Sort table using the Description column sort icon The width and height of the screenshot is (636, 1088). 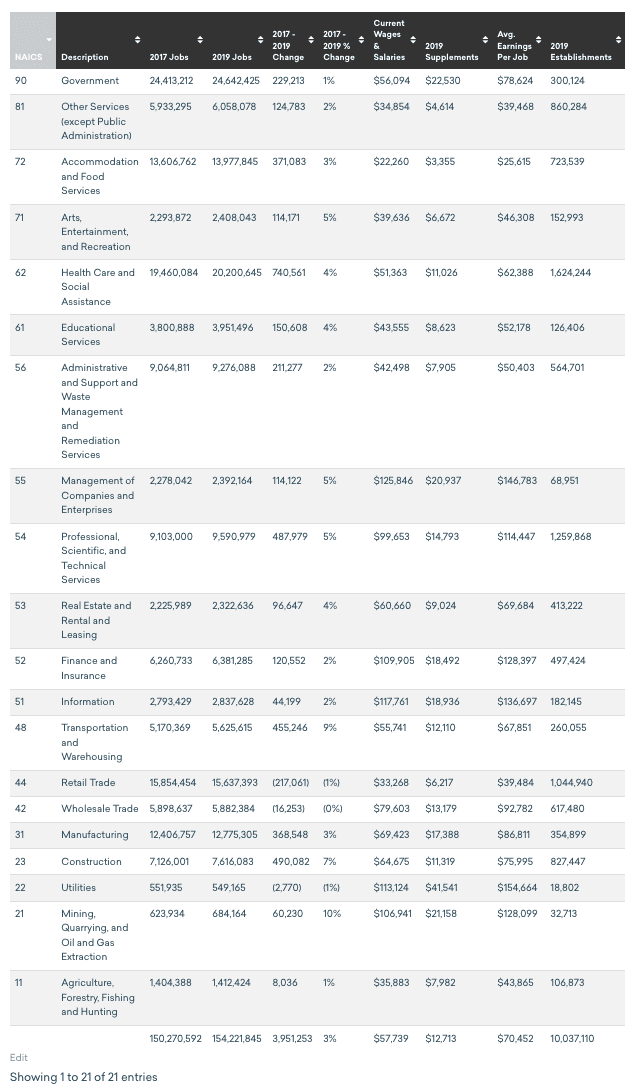[x=137, y=39]
